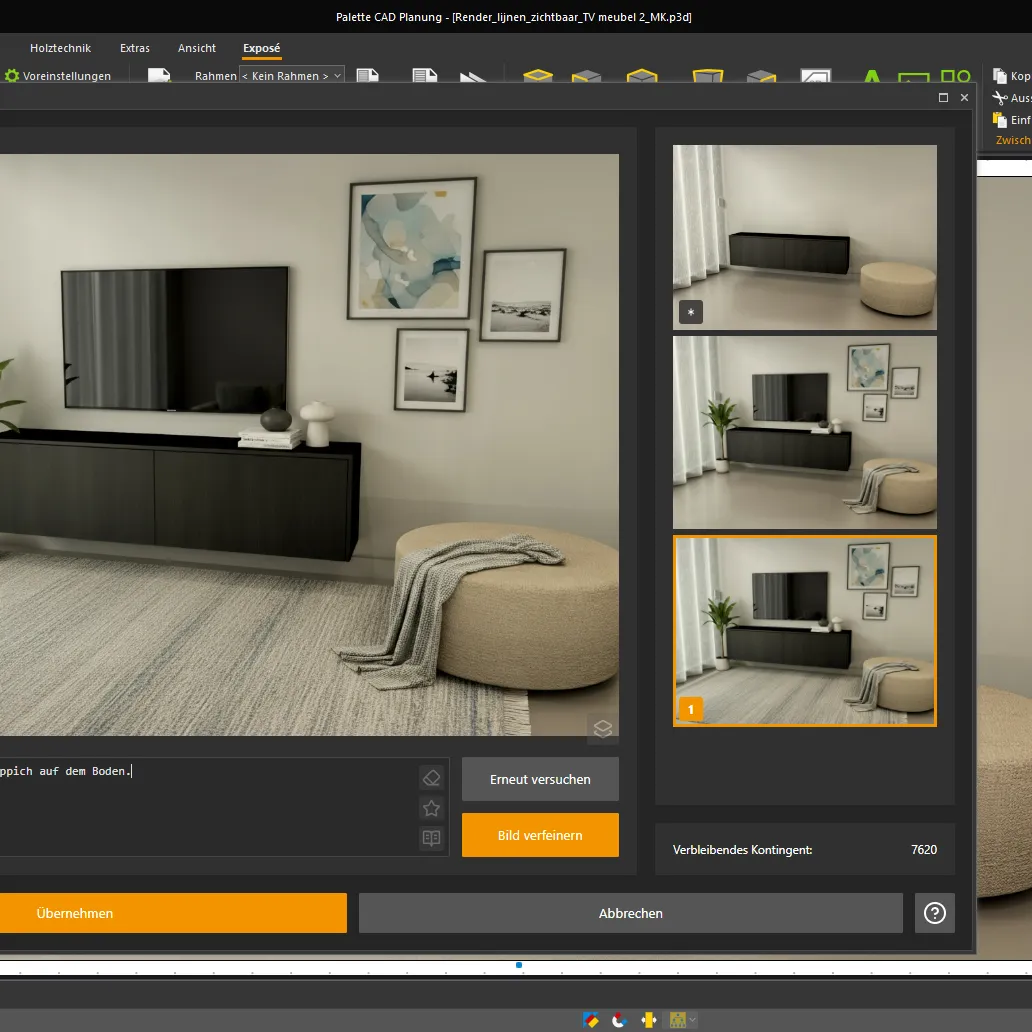Maximize the image dialog window

(943, 97)
